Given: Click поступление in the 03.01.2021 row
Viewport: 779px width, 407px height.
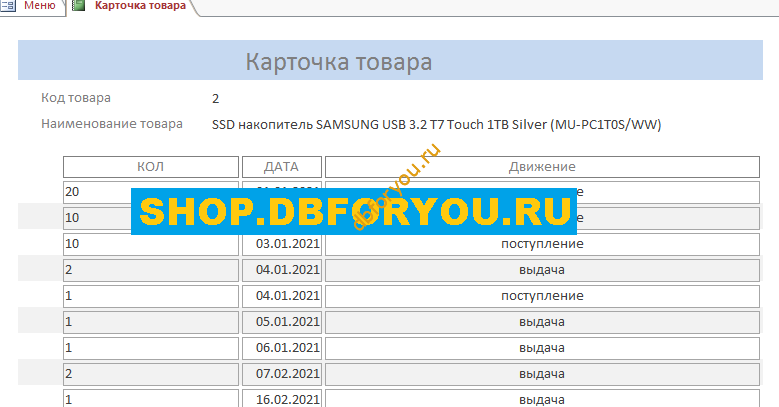Looking at the screenshot, I should click(542, 244).
